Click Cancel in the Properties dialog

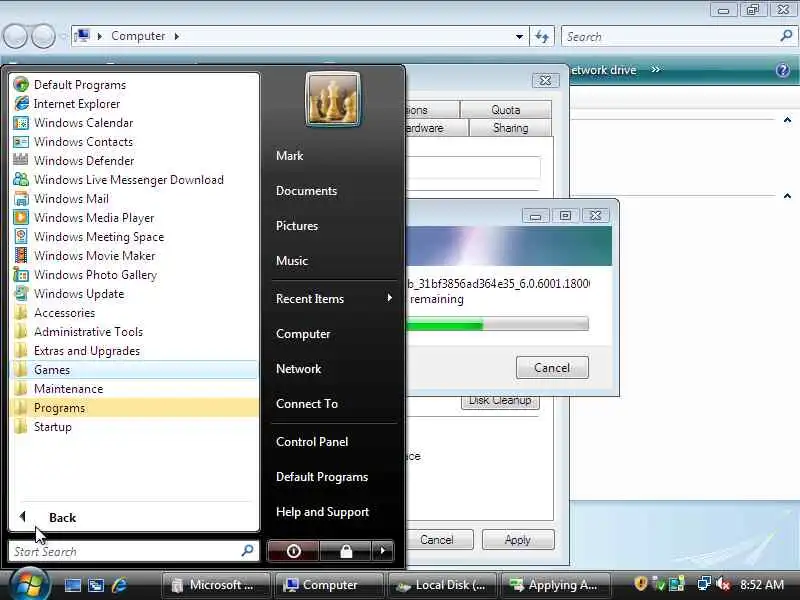point(440,540)
